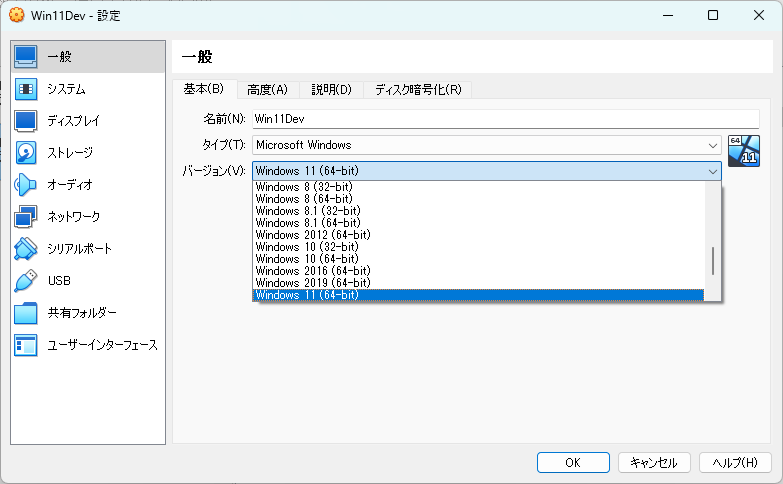The width and height of the screenshot is (783, 484).
Task: Click the Windows 11 64-bit OS badge icon
Action: point(744,151)
